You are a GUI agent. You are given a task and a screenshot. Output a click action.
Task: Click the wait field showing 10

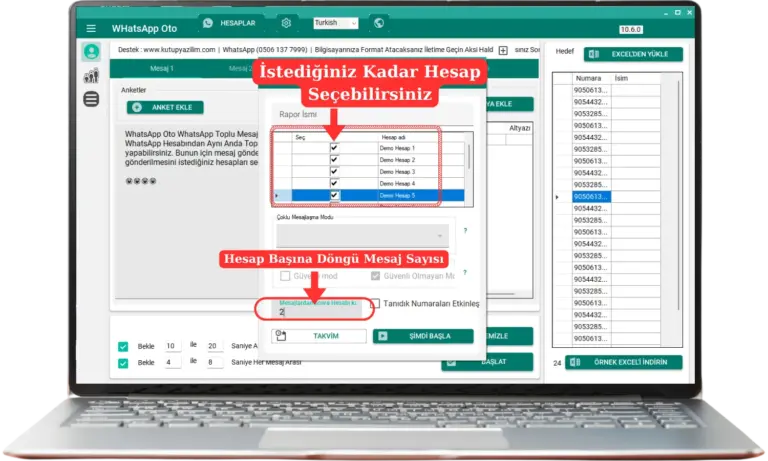[172, 346]
